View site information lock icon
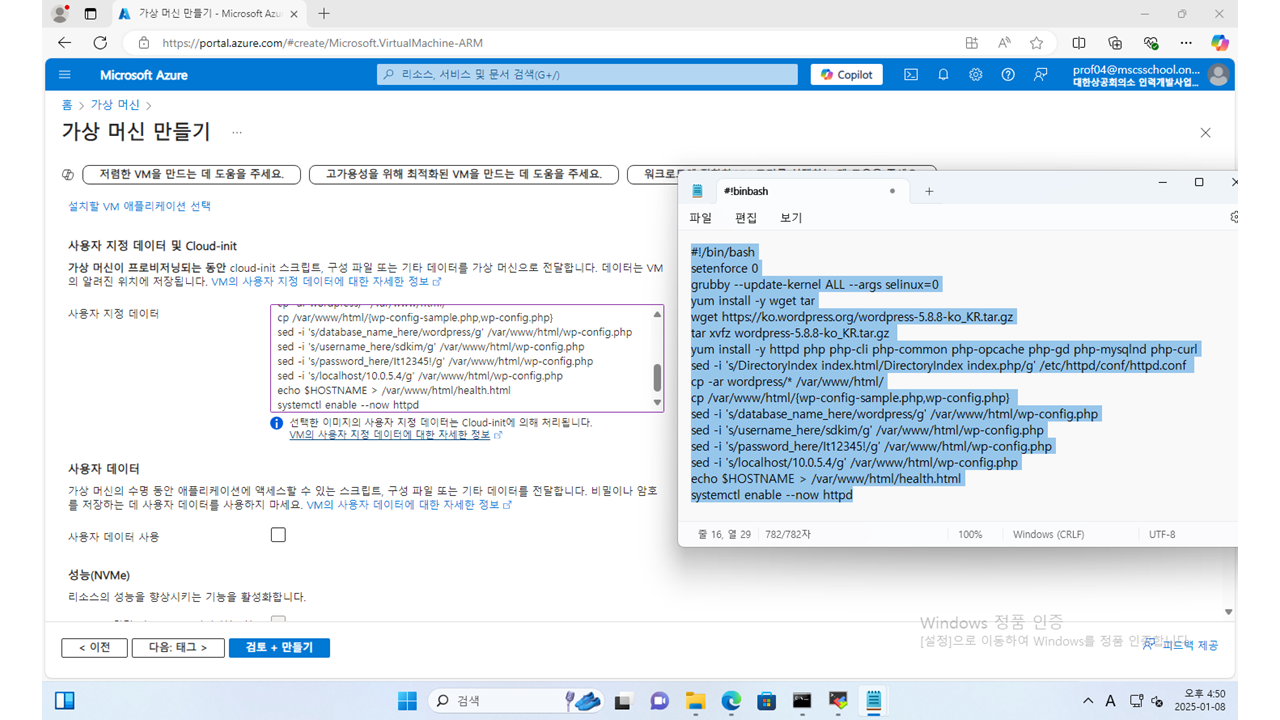Screen dimensions: 1280x720 coord(144,43)
